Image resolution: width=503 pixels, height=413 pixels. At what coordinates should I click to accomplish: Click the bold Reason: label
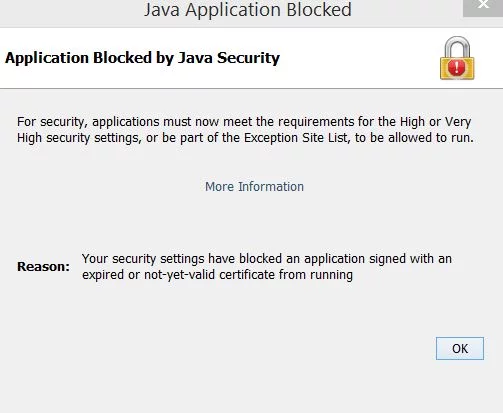click(43, 267)
